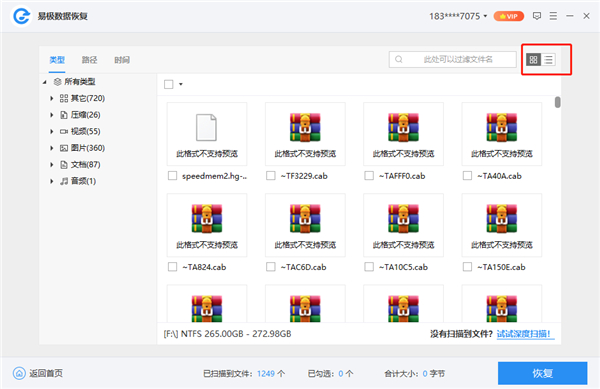This screenshot has width=600, height=389.
Task: Click the ~TAC6D.cab file name
Action: (x=303, y=267)
